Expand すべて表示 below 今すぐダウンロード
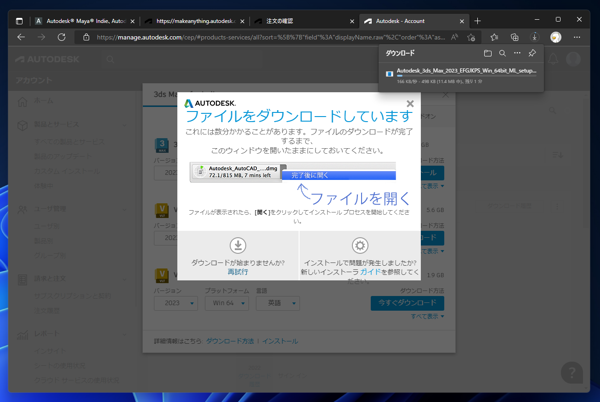This screenshot has height=402, width=600. [x=427, y=316]
